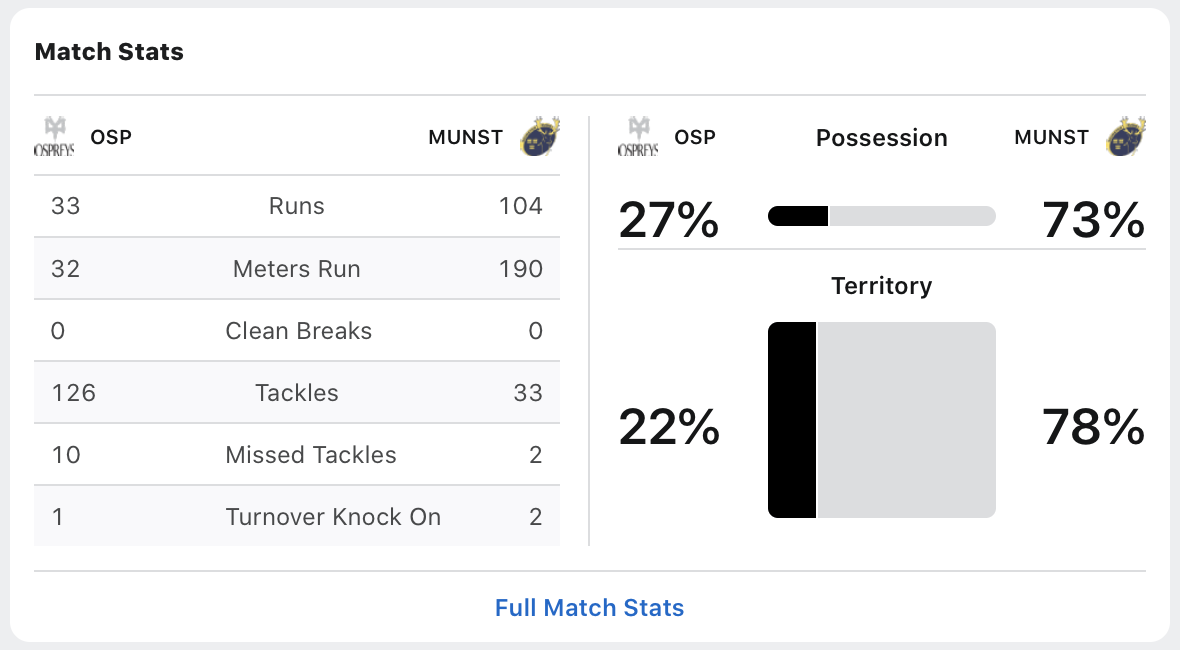
Task: Select the Turnover Knock On row
Action: tap(297, 516)
